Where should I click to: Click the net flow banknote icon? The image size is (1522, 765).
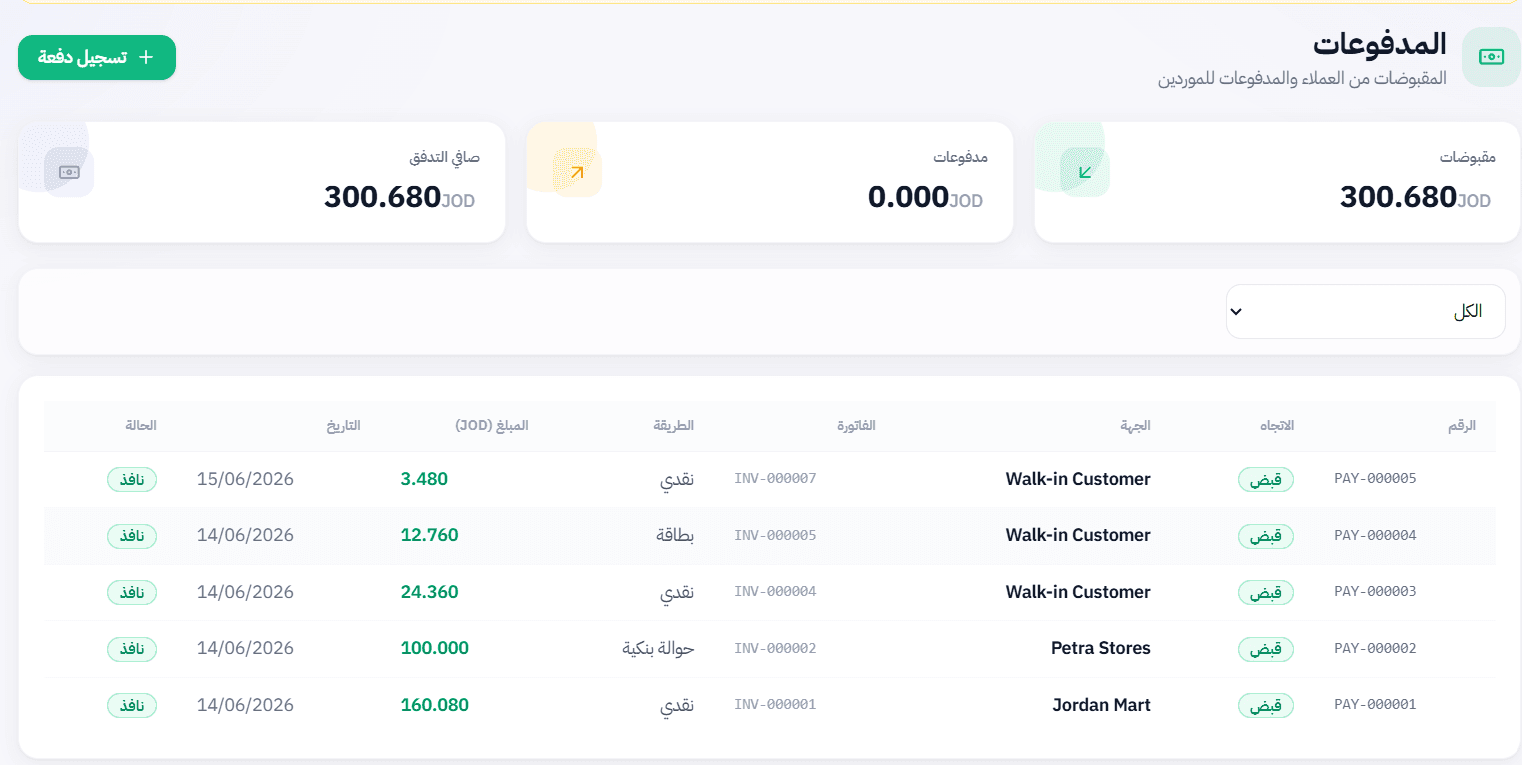click(x=69, y=172)
